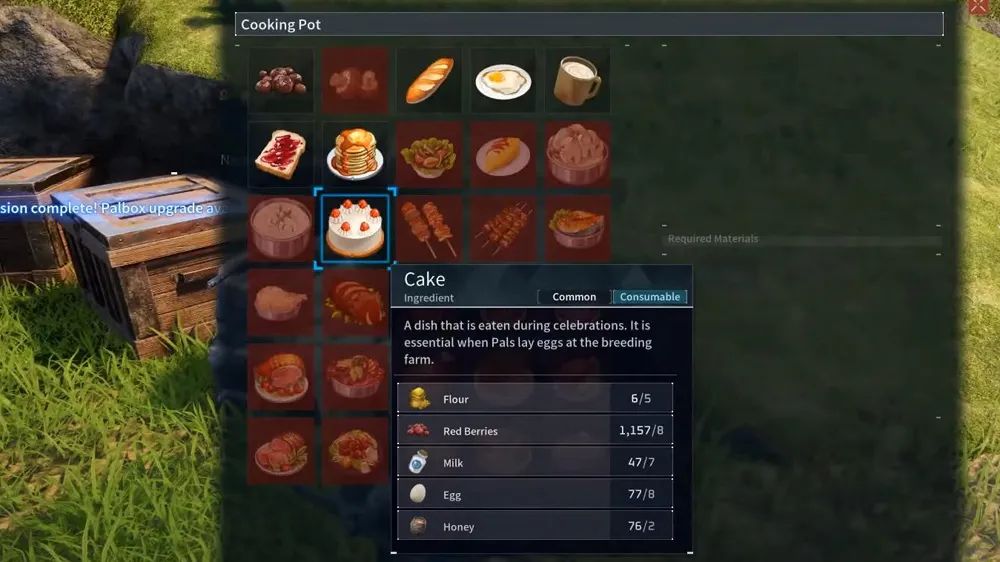This screenshot has width=1000, height=562.
Task: Select the strawberry cake recipe icon
Action: coord(355,228)
